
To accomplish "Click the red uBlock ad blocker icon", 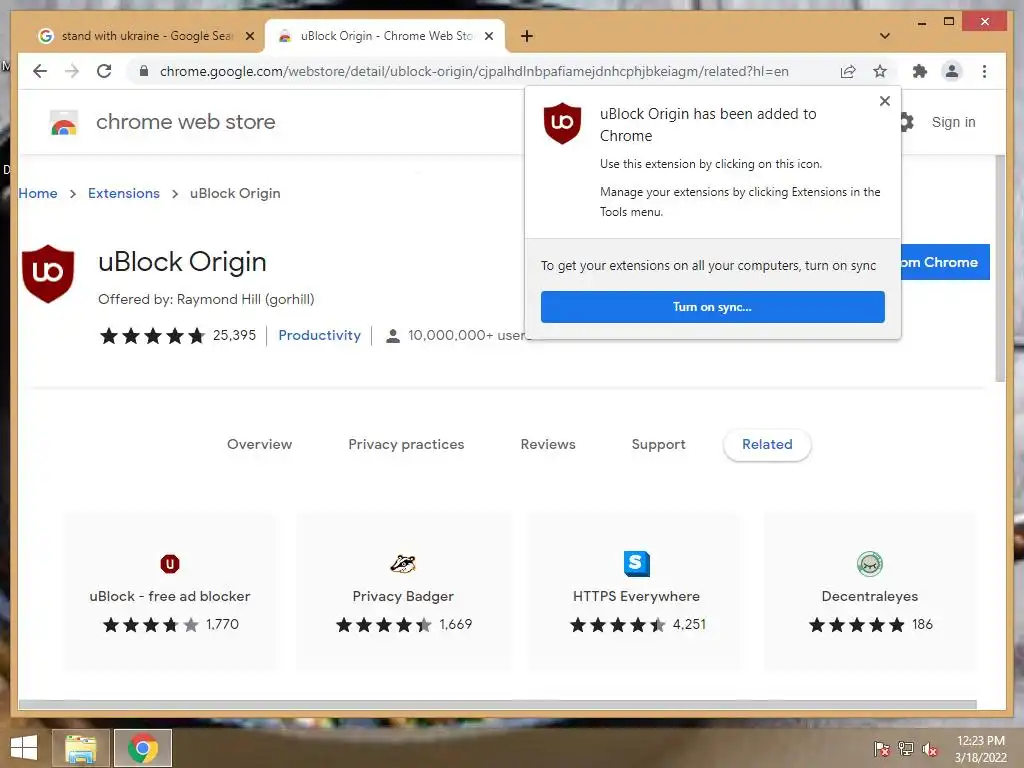I will (x=170, y=564).
